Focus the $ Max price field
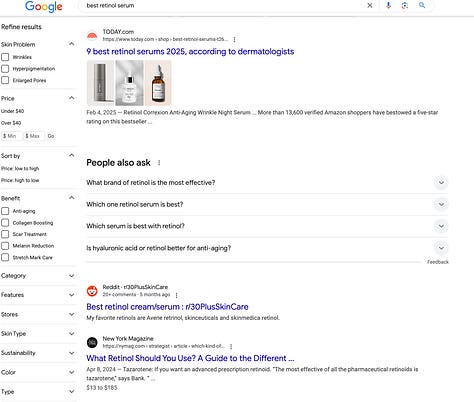This screenshot has width=474, height=402. point(34,136)
